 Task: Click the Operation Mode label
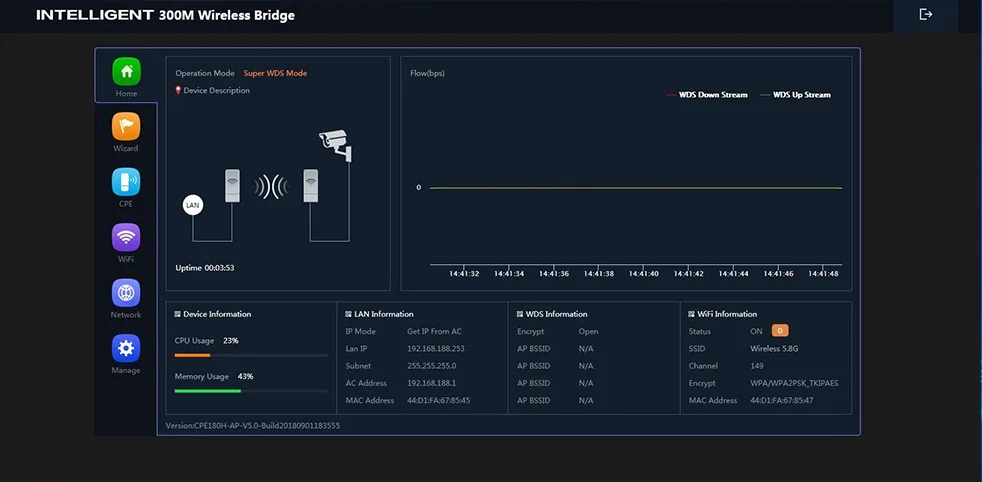pos(205,73)
